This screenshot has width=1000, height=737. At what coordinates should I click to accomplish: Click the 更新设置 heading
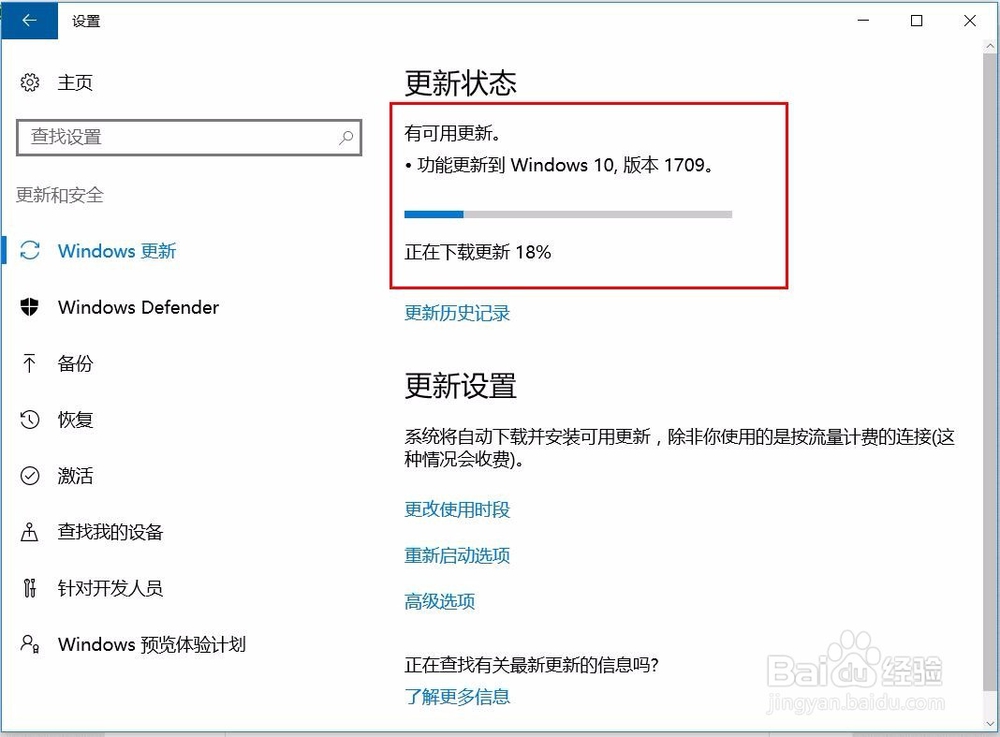pos(460,386)
